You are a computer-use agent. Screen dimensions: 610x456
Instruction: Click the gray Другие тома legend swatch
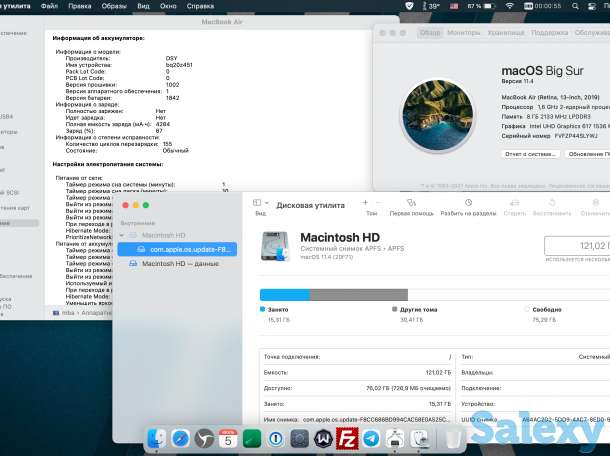[x=394, y=309]
